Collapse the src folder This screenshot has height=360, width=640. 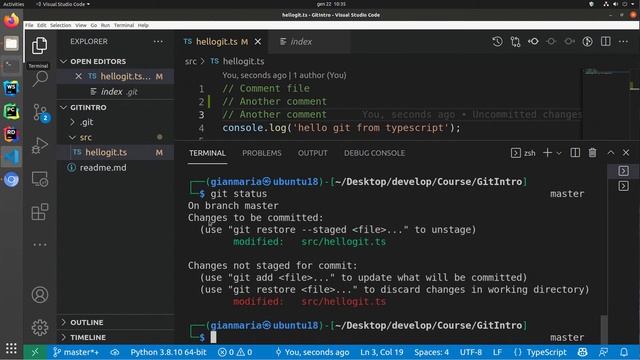pyautogui.click(x=81, y=138)
